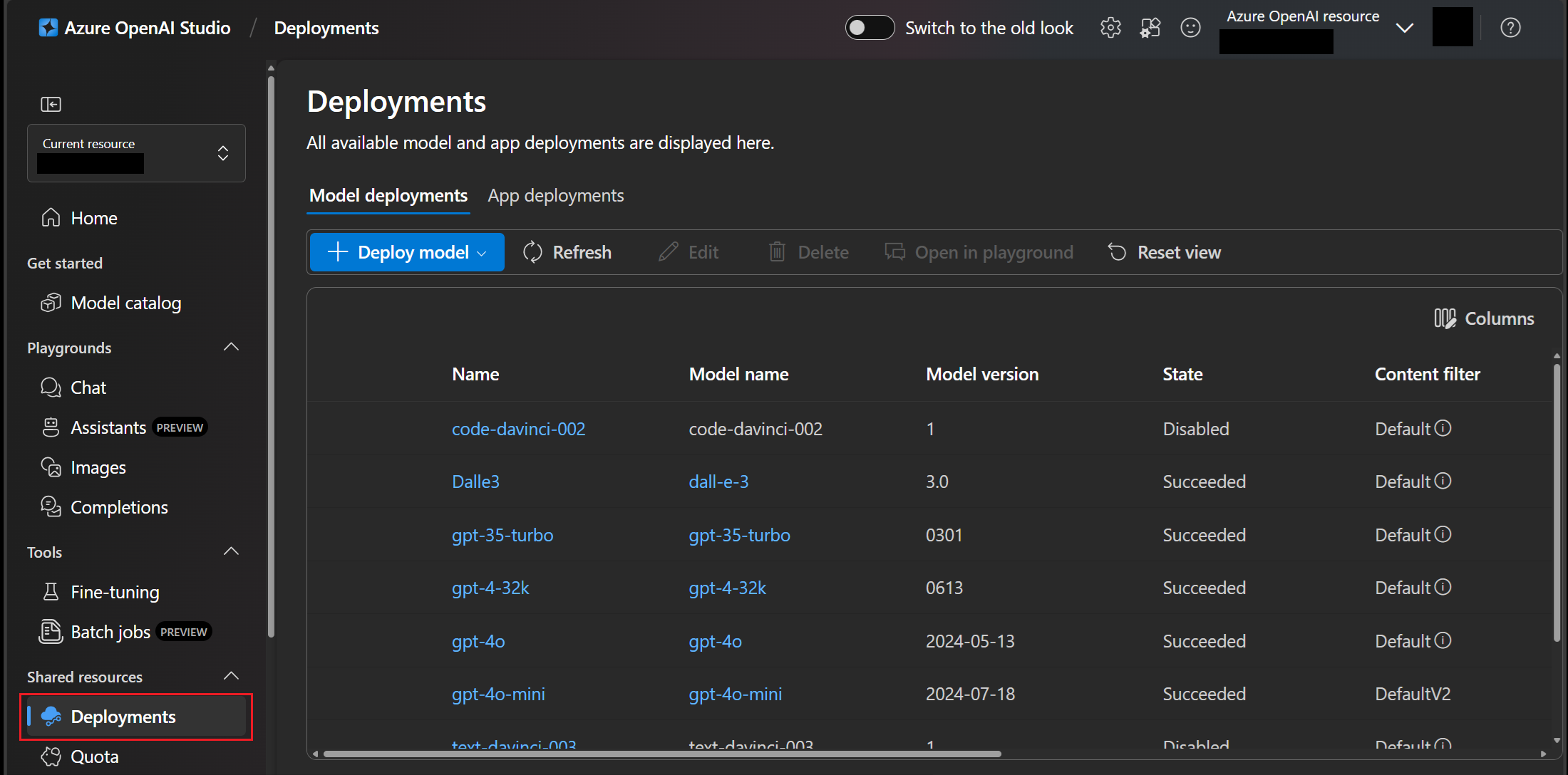This screenshot has width=1568, height=775.
Task: Select the Chat playground icon
Action: pos(50,387)
